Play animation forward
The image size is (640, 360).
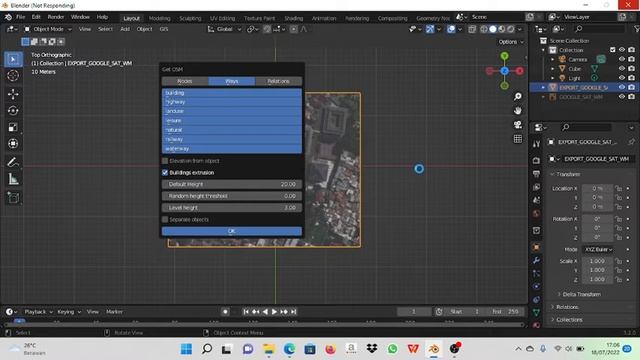tap(274, 312)
